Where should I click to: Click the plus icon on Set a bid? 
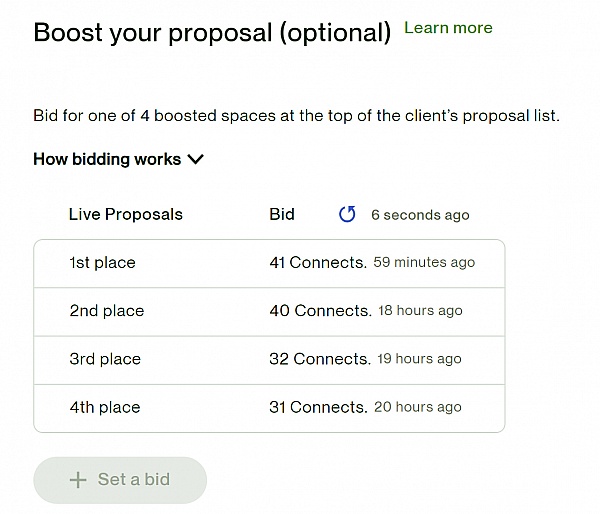pyautogui.click(x=78, y=480)
